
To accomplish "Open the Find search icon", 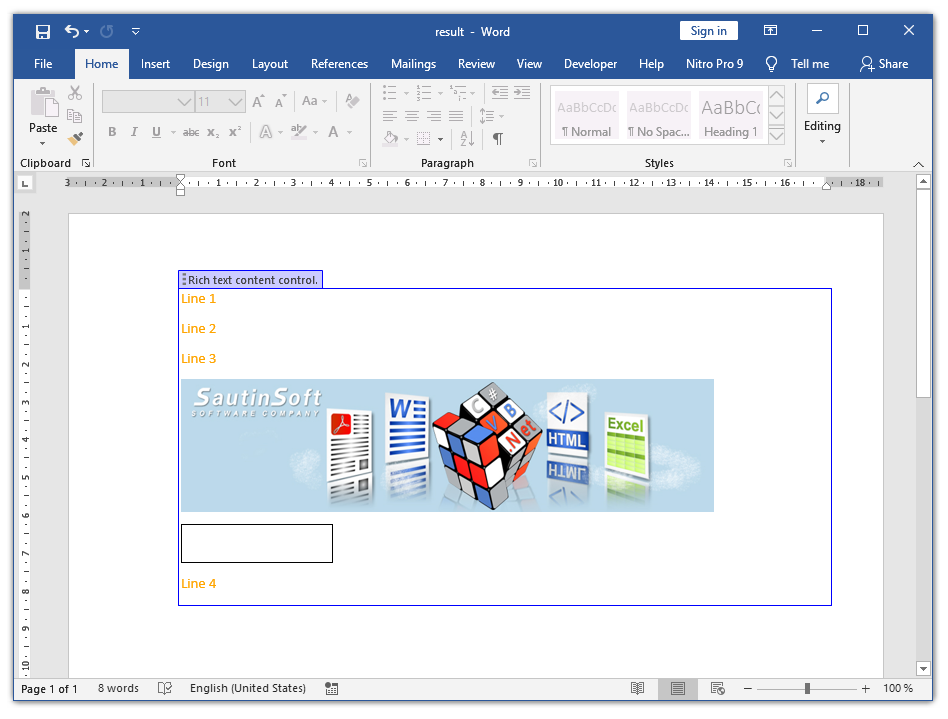I will (x=822, y=98).
